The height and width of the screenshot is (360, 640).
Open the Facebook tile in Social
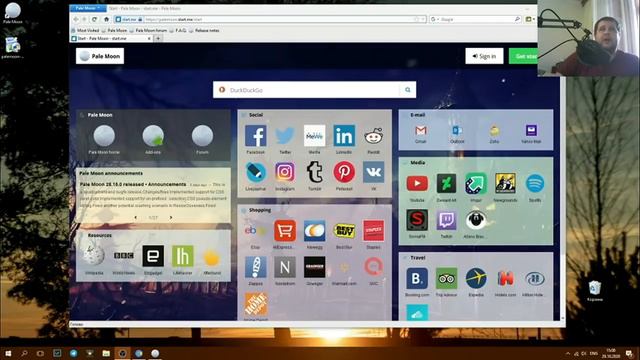(256, 136)
